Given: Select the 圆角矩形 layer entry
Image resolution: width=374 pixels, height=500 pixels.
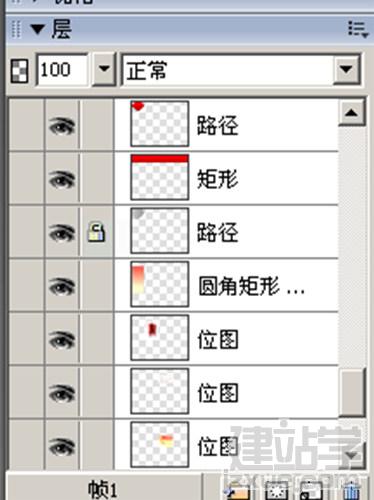Looking at the screenshot, I should pos(226,285).
